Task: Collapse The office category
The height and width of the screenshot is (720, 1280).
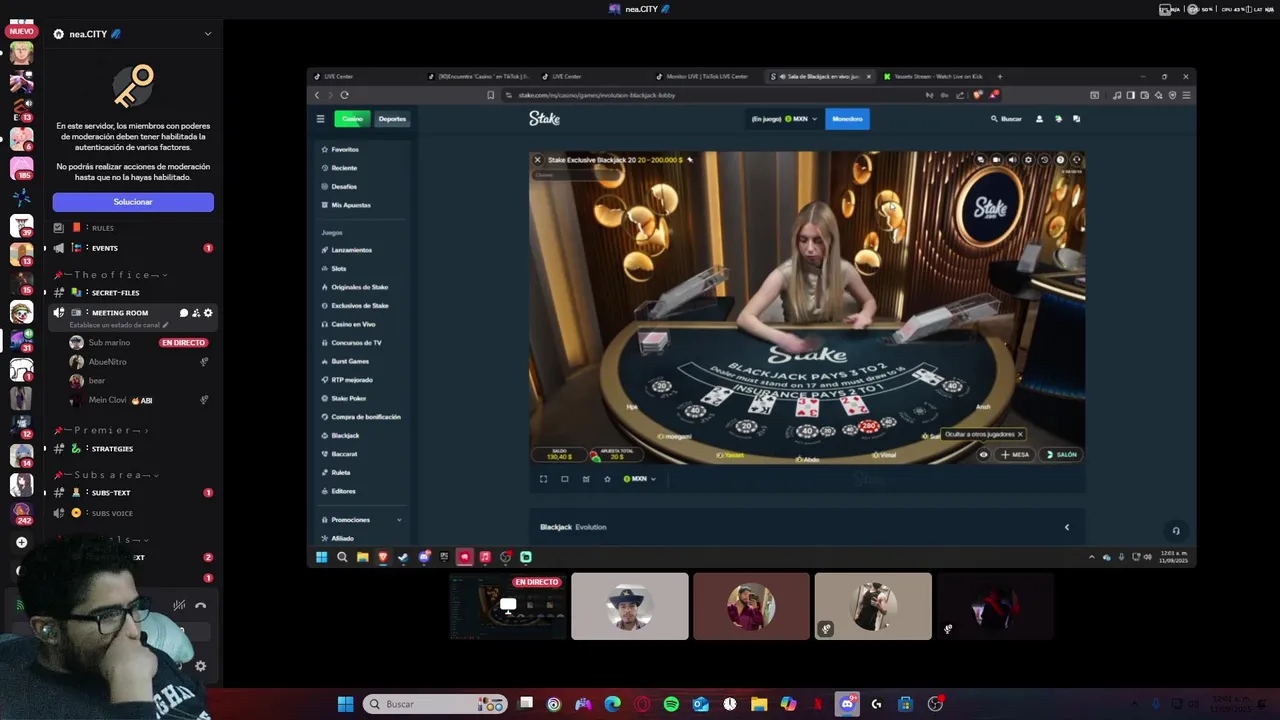Action: (110, 275)
